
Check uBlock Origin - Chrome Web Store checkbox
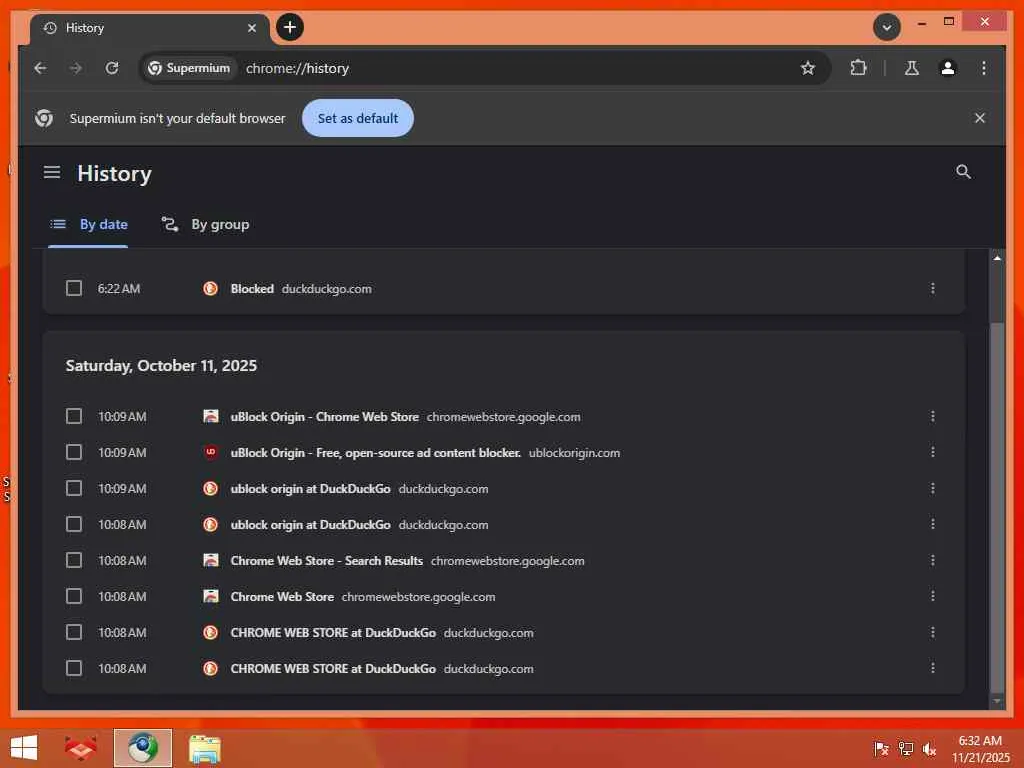[x=74, y=416]
